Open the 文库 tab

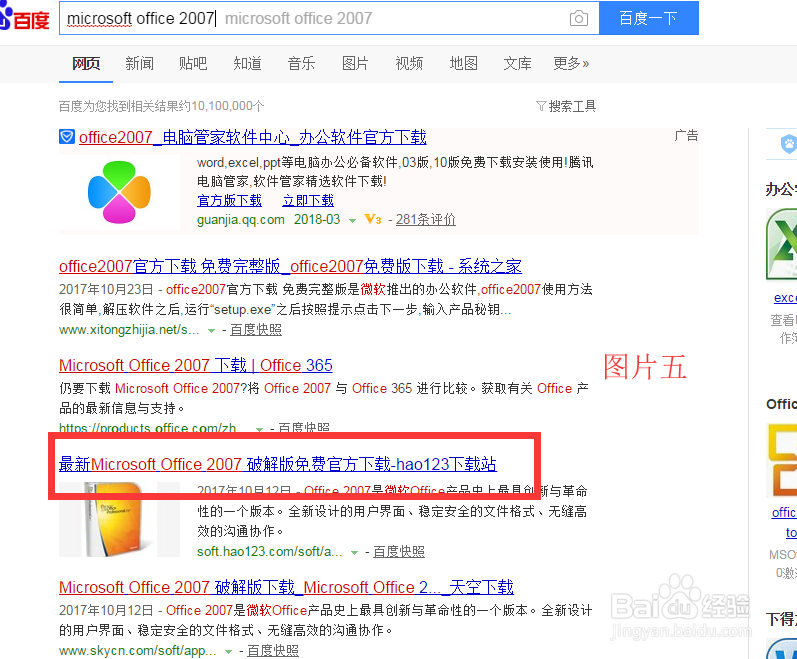(x=517, y=64)
